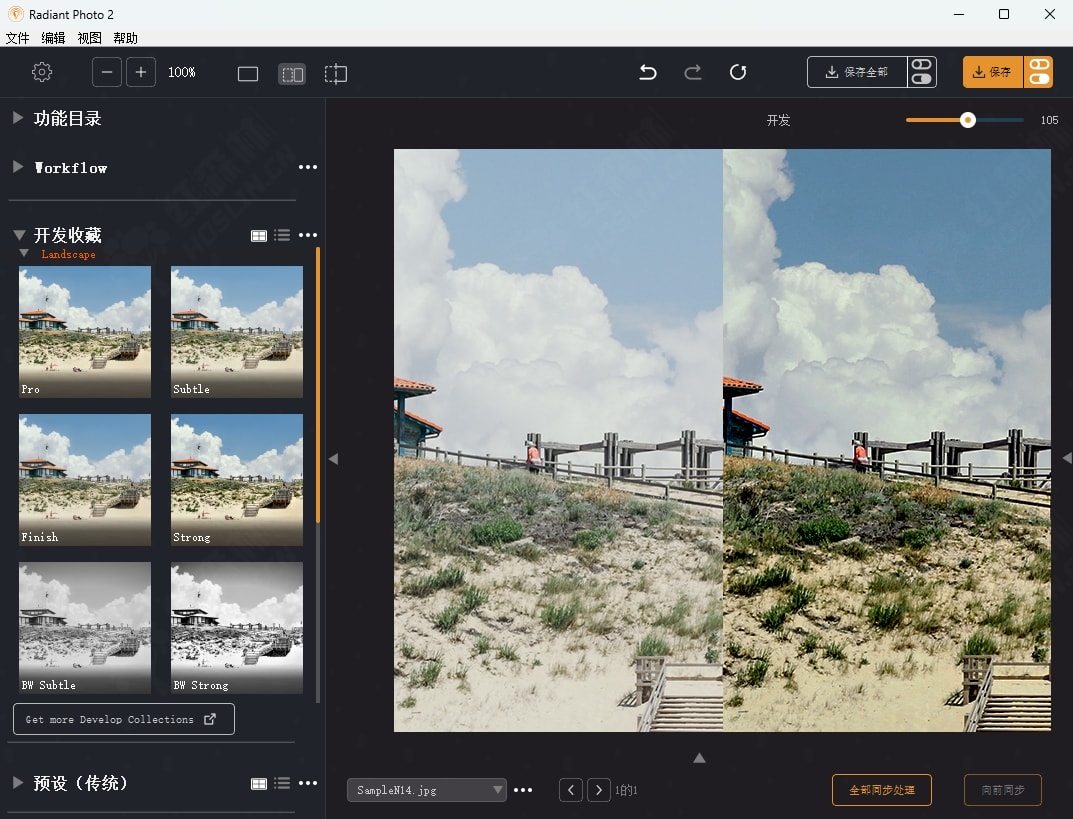Screen dimensions: 1073x819
Task: Expand the Workflow section
Action: tap(18, 167)
